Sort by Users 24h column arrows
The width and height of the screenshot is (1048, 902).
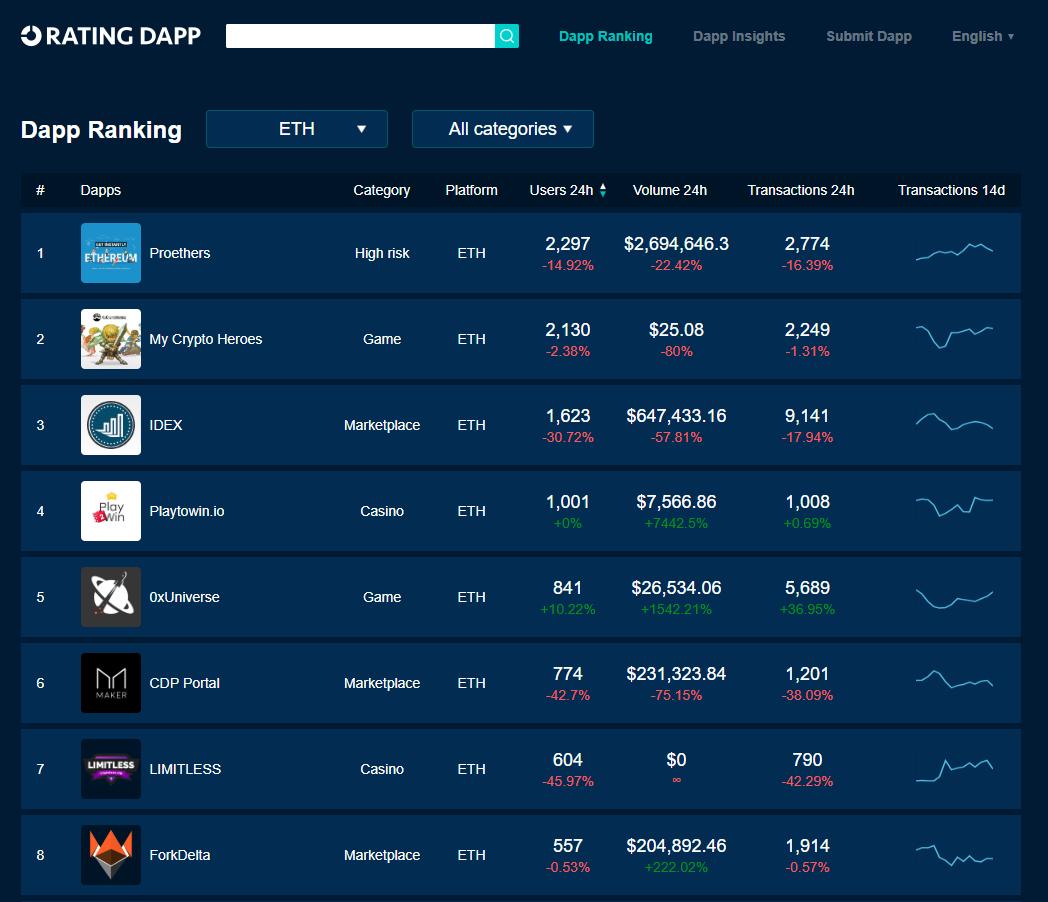[603, 190]
